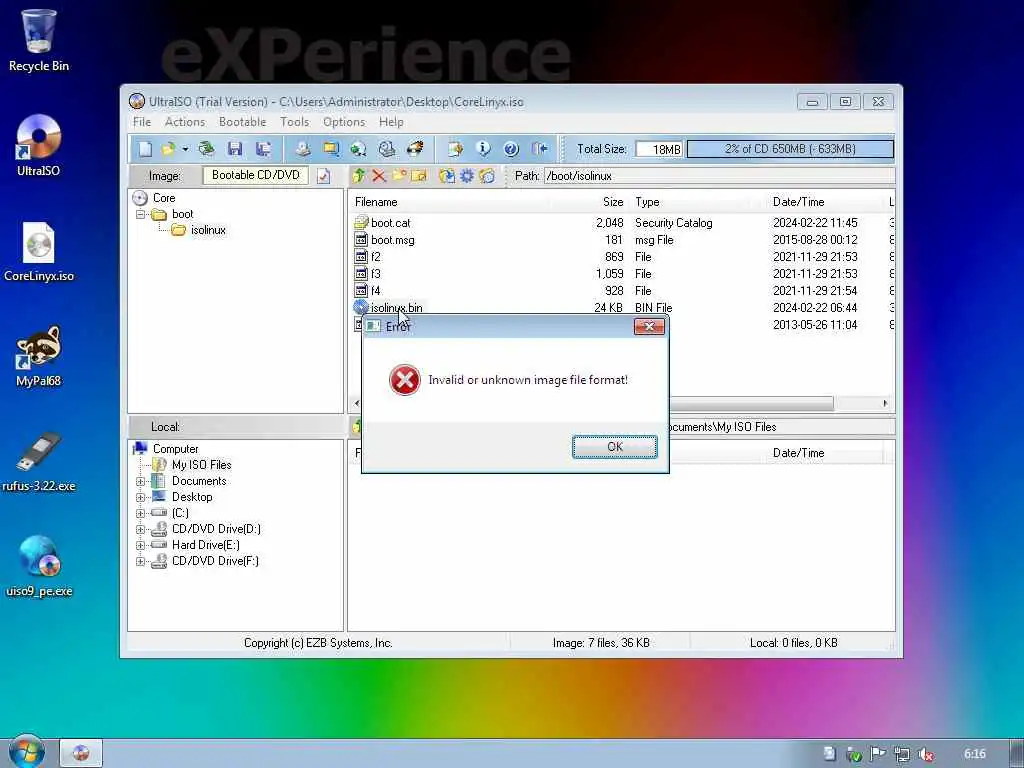1024x768 pixels.
Task: Click the folder-with-clock icon right of gear
Action: [x=487, y=176]
